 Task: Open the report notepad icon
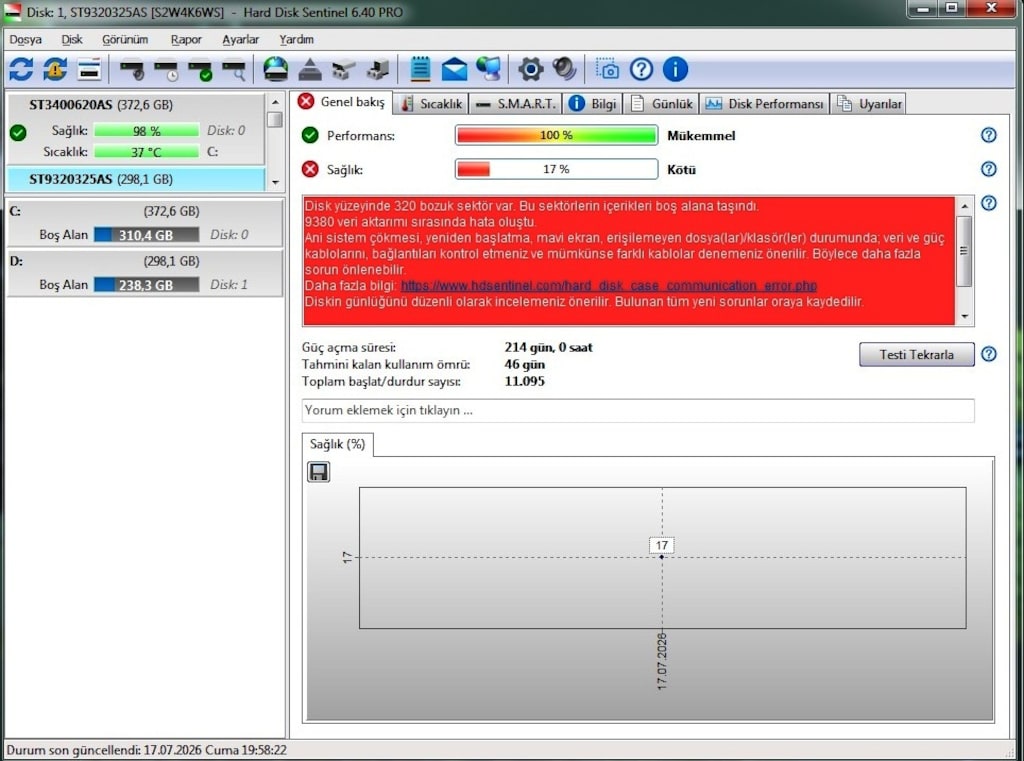click(420, 69)
